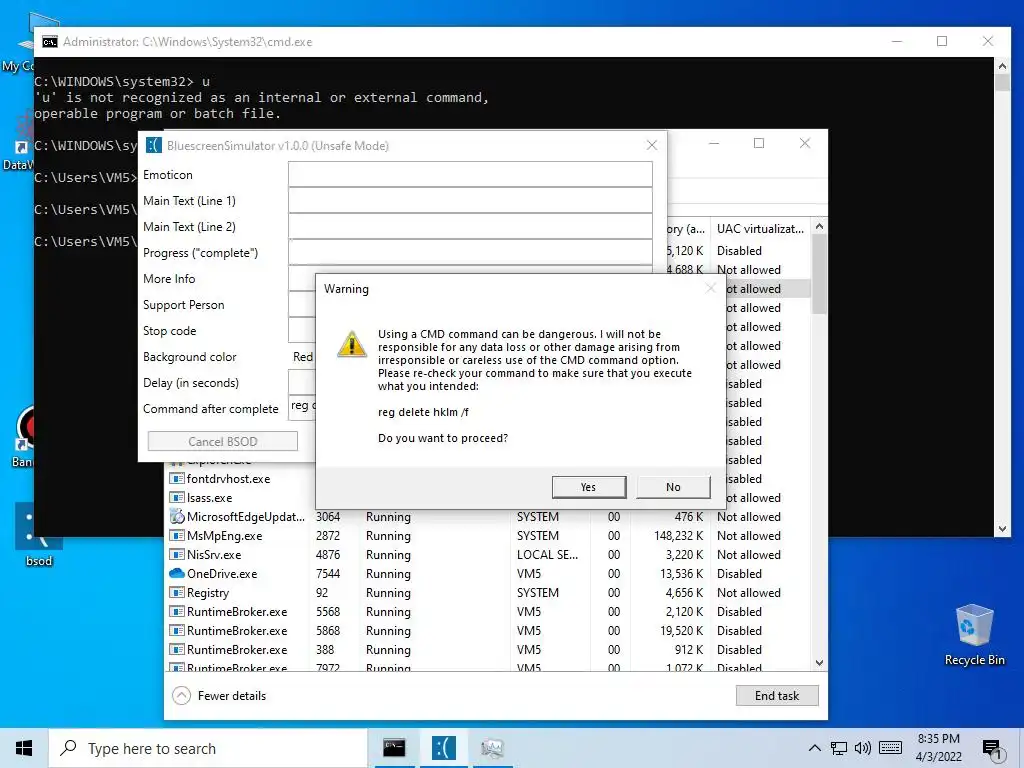Click End task in Task Manager
1024x768 pixels.
pyautogui.click(x=776, y=696)
